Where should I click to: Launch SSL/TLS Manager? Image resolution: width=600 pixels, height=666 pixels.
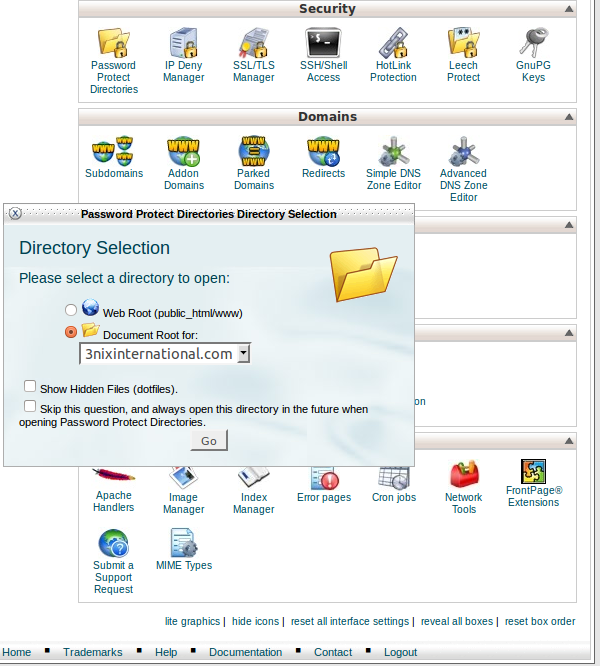254,55
